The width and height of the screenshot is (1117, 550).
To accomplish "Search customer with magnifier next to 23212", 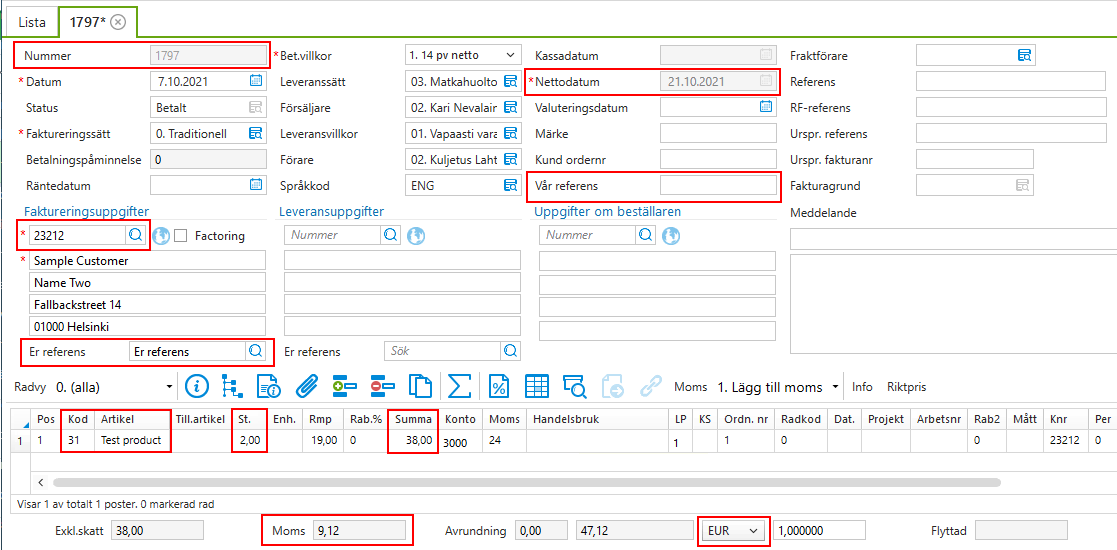I will [135, 235].
